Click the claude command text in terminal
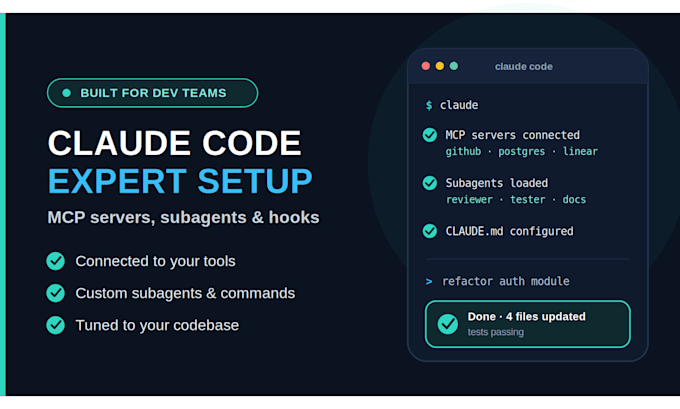Viewport: 680px width, 409px height. coord(459,105)
